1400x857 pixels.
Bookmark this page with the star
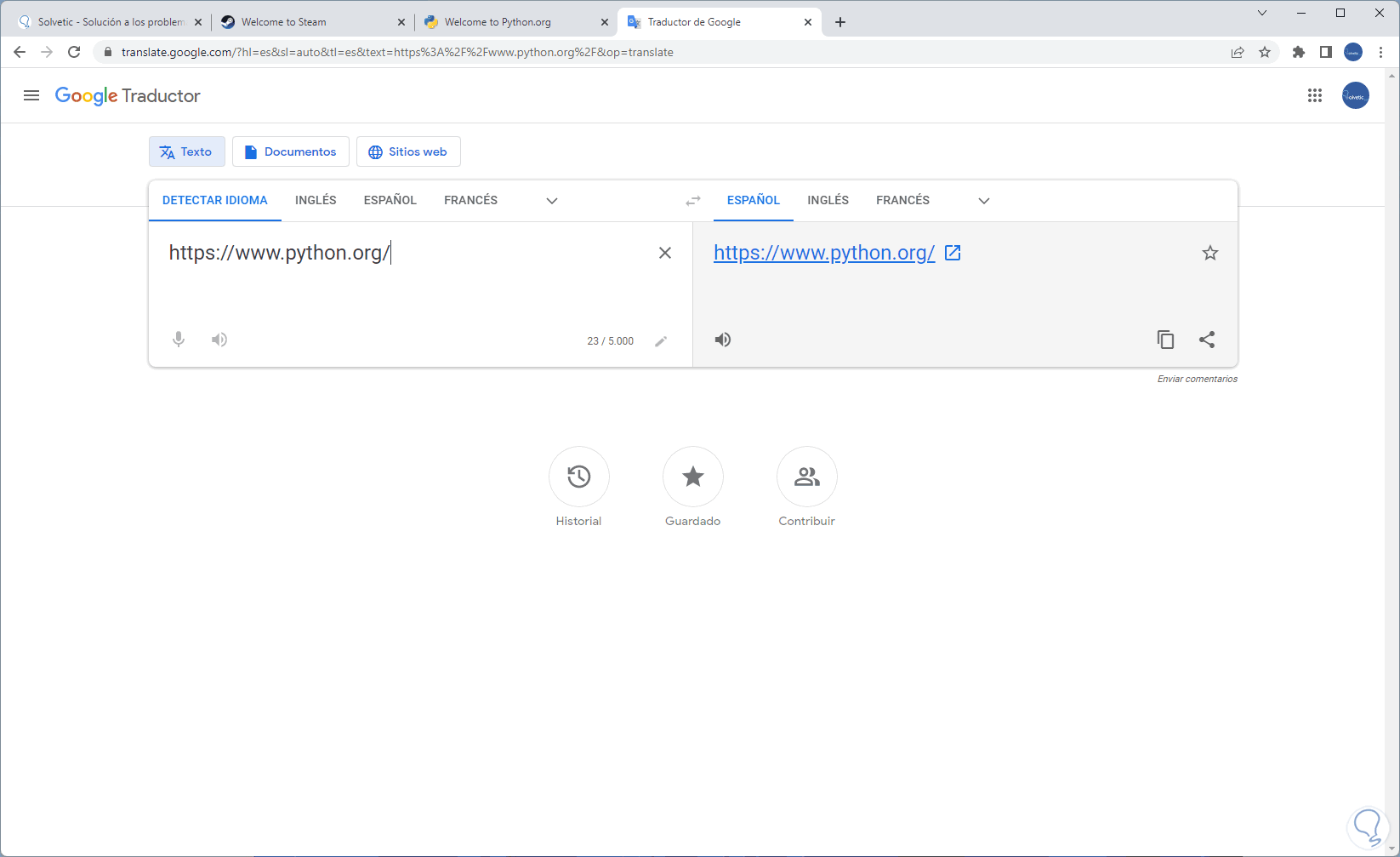1265,52
